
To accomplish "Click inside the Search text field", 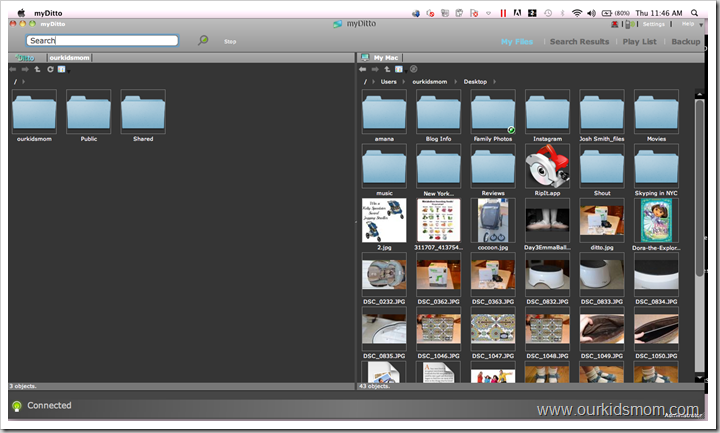I will coord(103,41).
